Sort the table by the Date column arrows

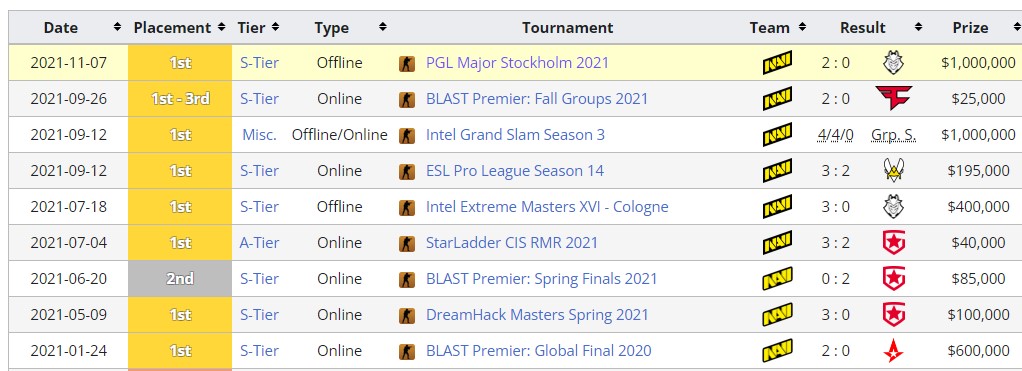(x=117, y=27)
